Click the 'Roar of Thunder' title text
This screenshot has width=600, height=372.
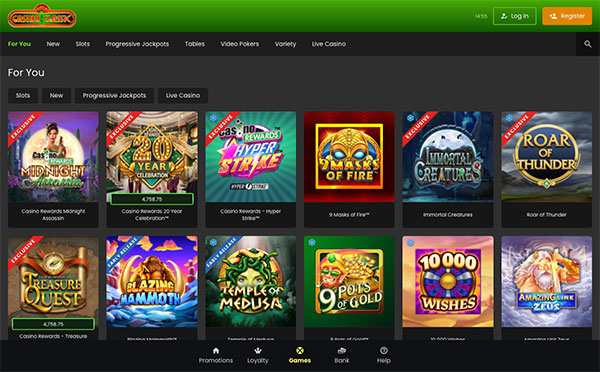point(547,215)
